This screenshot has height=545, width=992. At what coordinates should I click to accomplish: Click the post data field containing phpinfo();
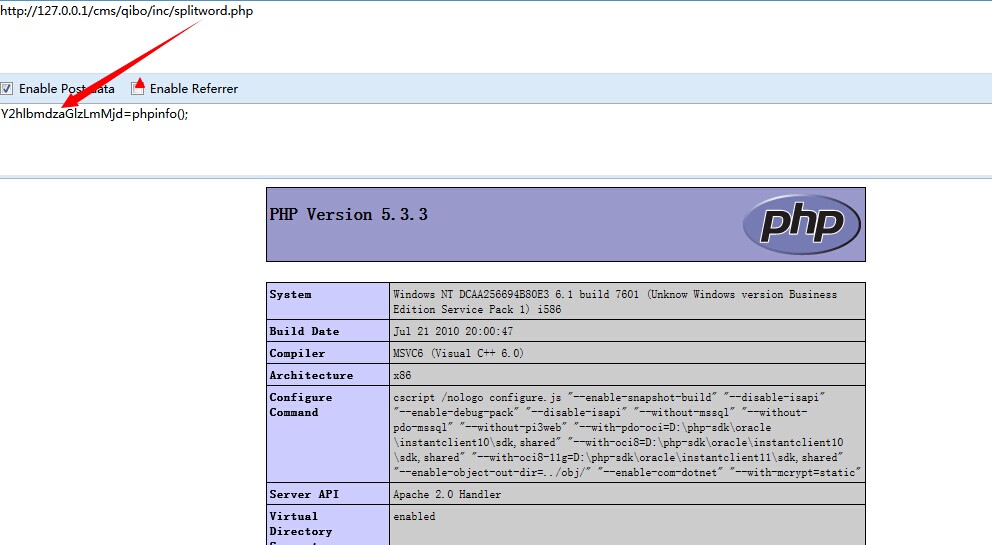point(496,140)
